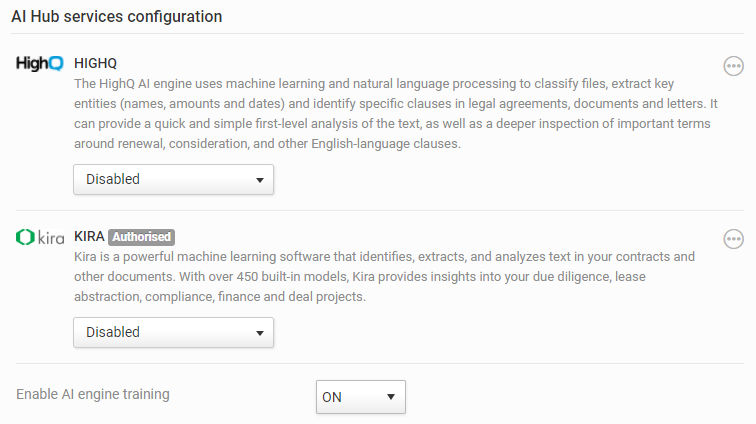
Task: Click the word Disabled in HighQ dropdown
Action: [113, 180]
